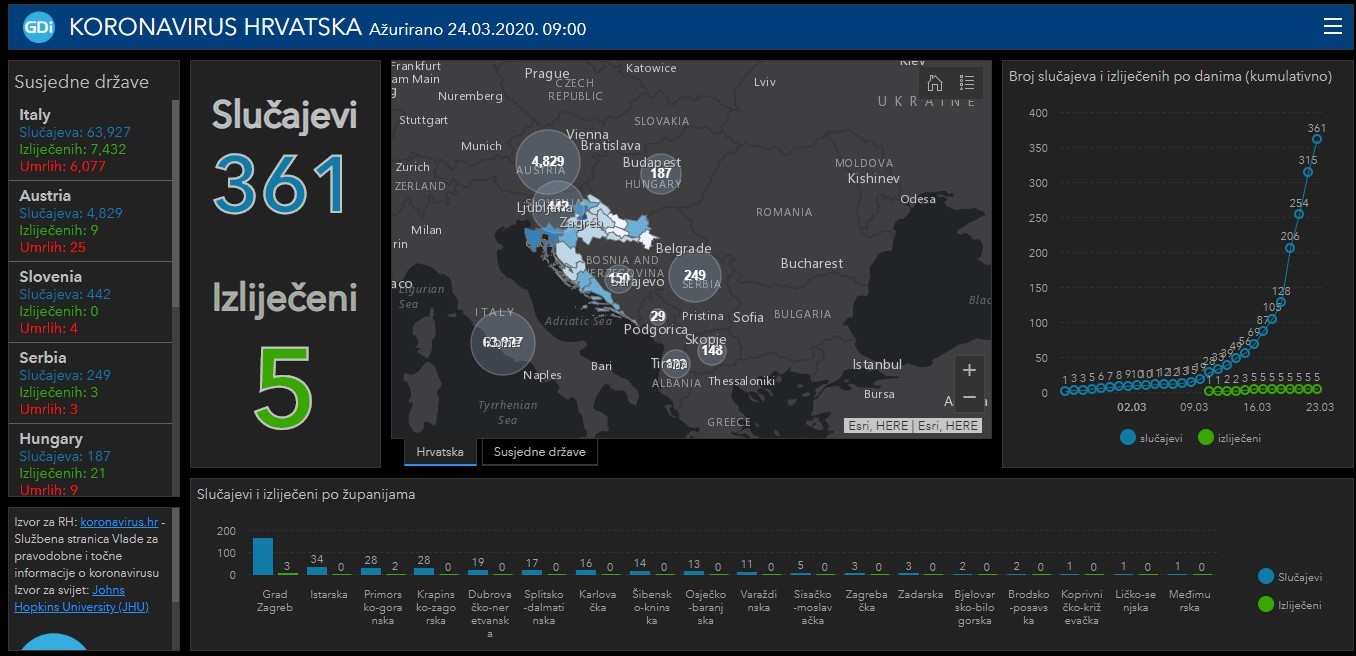Click the line chart's 361 data point
This screenshot has height=656, width=1356.
[1317, 139]
